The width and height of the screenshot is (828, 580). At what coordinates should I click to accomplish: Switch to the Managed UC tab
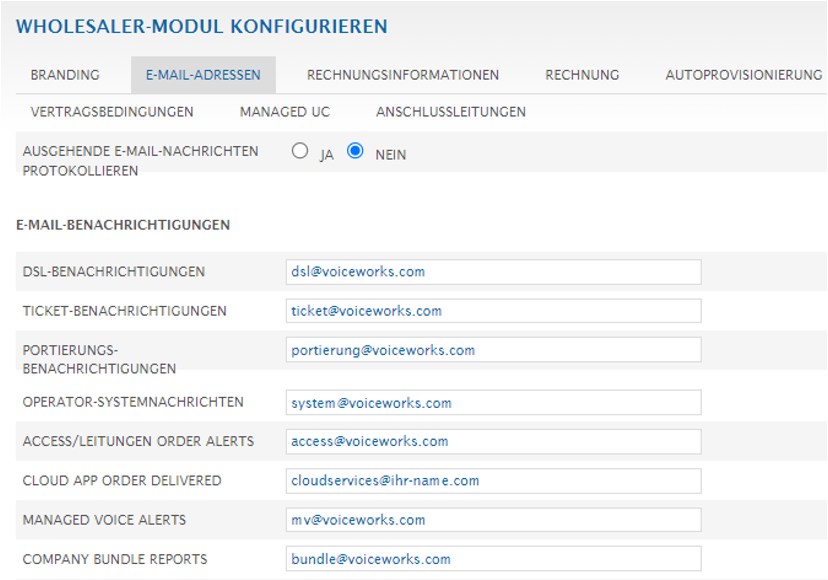click(x=285, y=112)
